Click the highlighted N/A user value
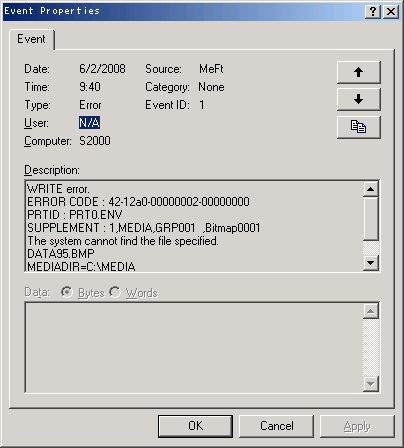The width and height of the screenshot is (404, 448). 89,123
